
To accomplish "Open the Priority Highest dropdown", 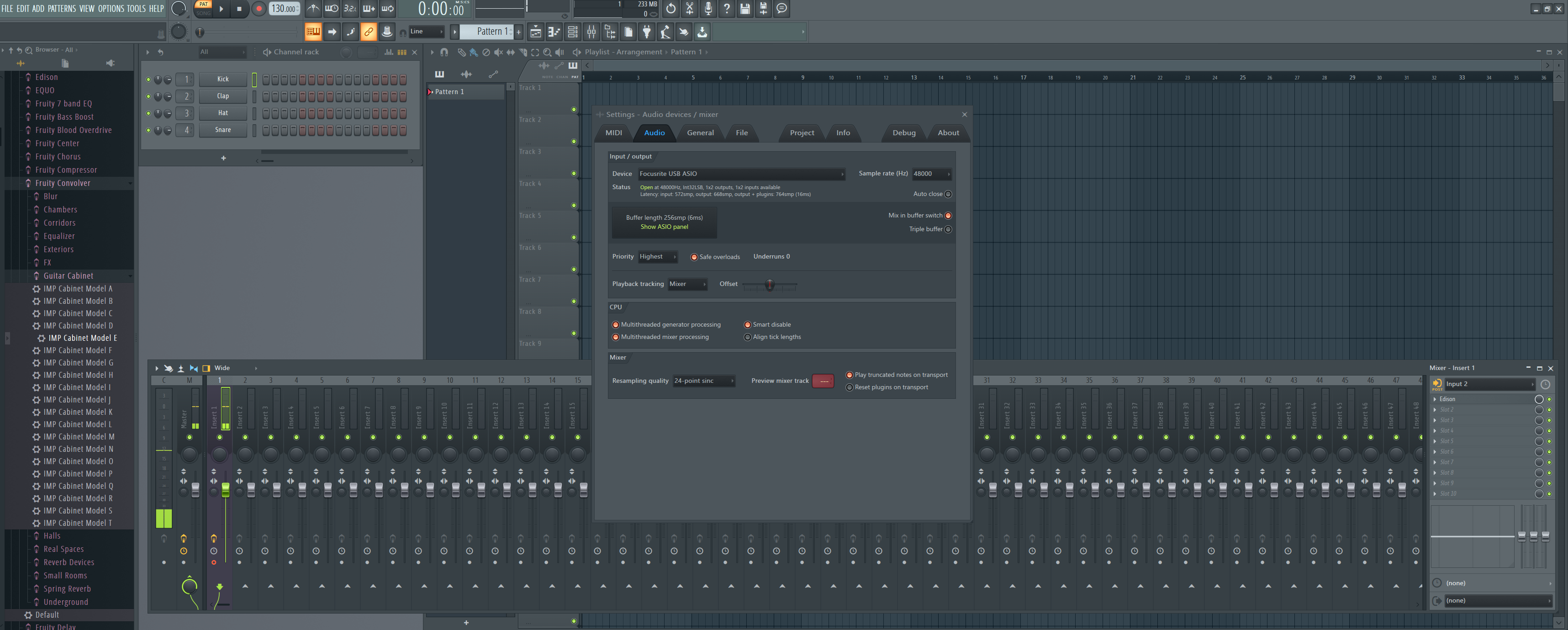I will 657,257.
